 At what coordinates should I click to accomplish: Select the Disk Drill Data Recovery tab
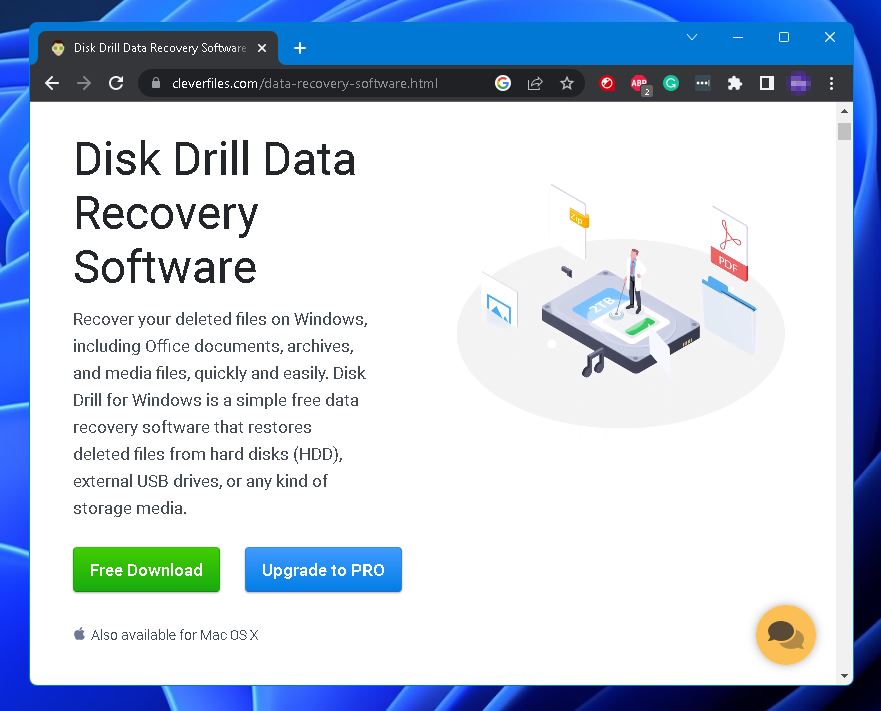pyautogui.click(x=158, y=48)
